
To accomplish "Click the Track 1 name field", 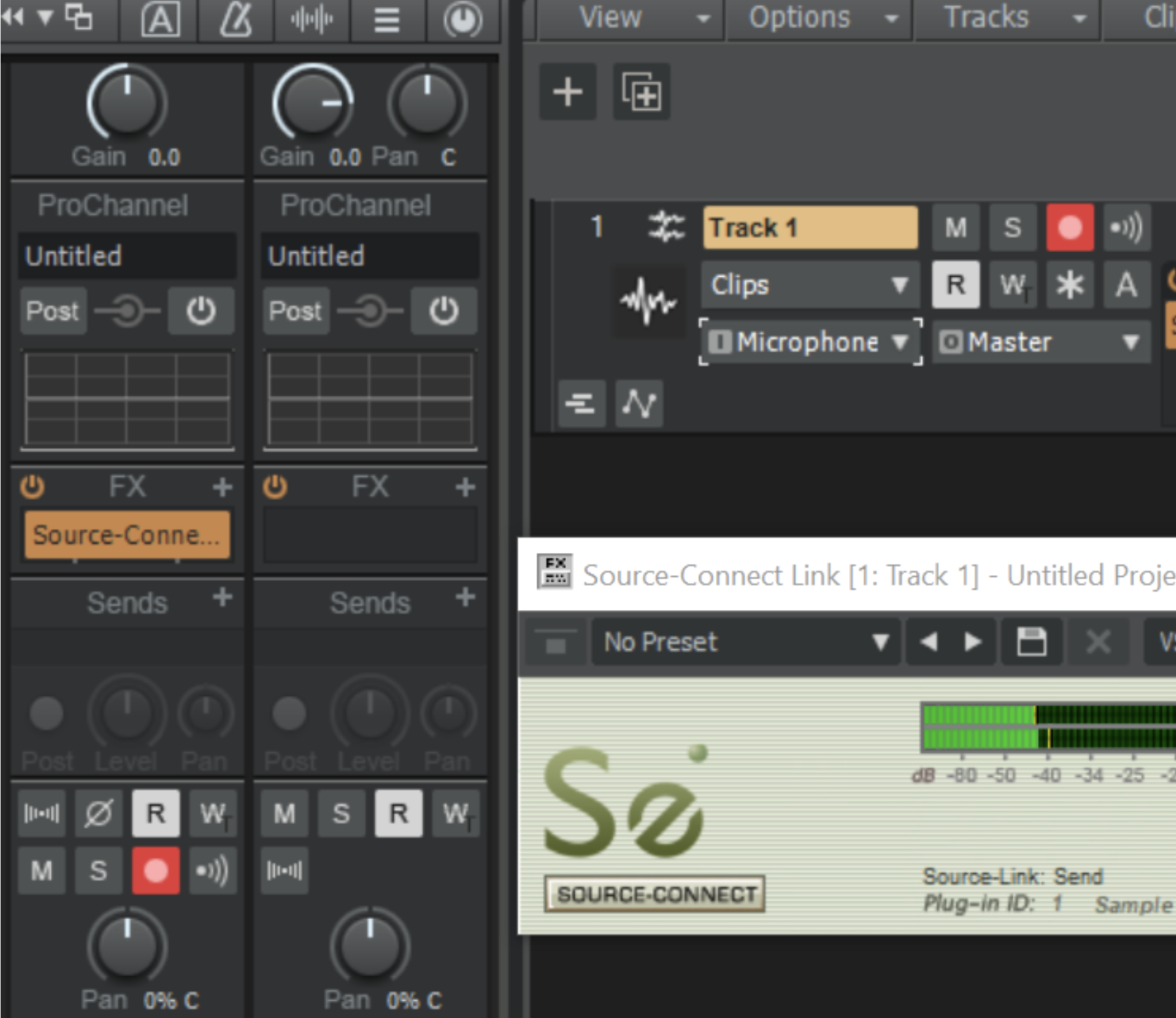I will coord(810,227).
